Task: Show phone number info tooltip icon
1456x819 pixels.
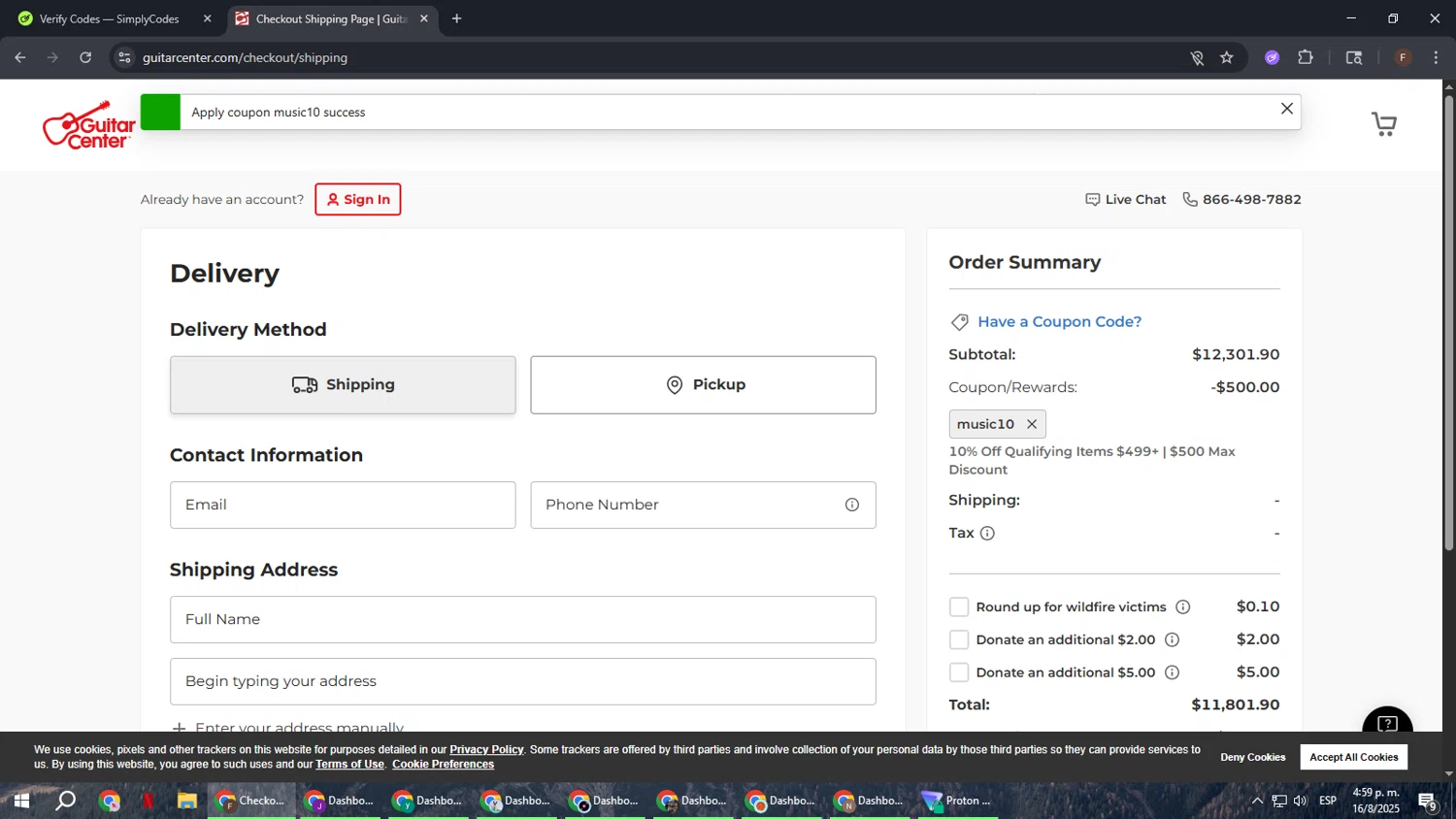Action: coord(852,506)
